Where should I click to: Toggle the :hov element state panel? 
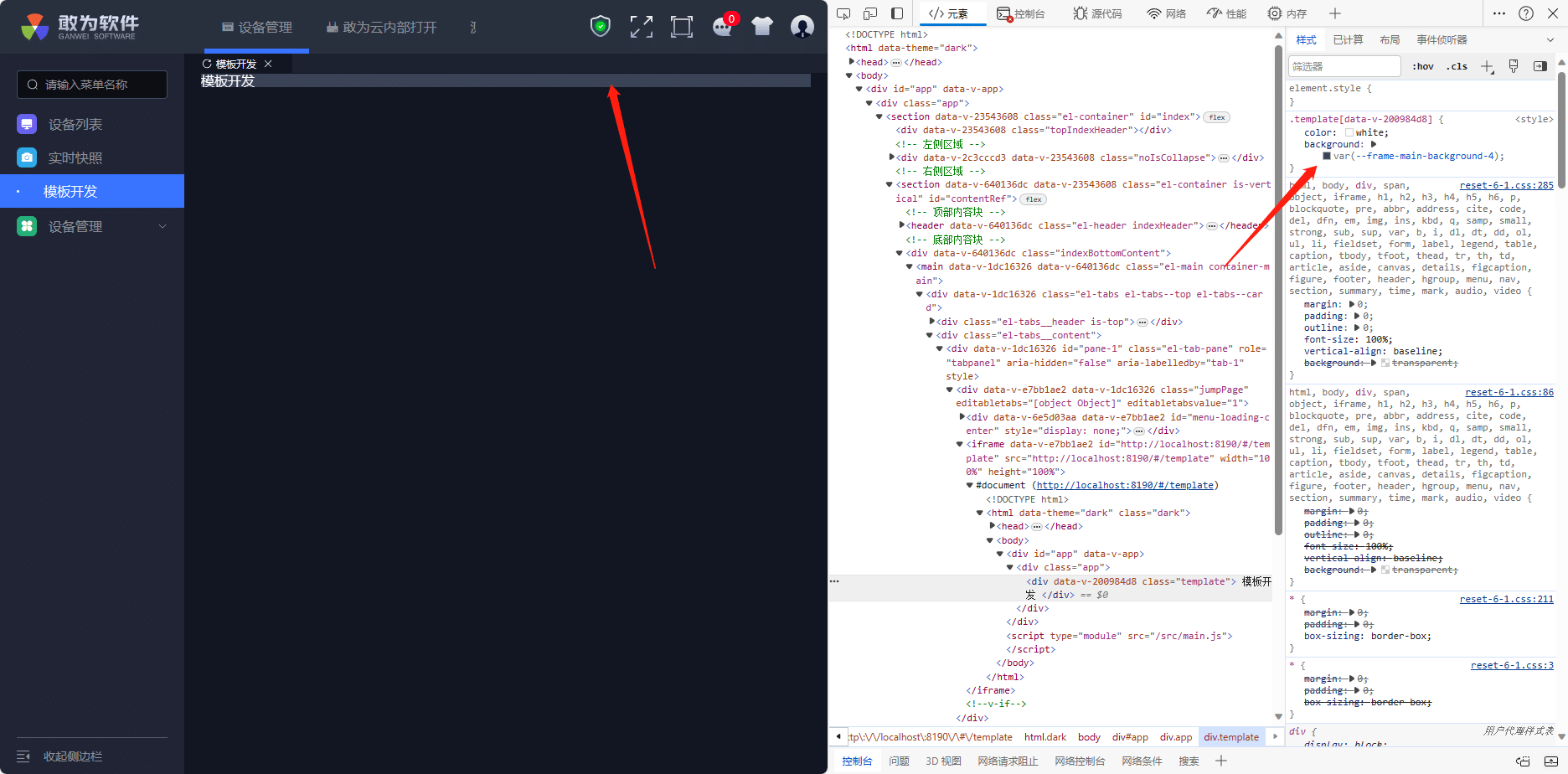click(1422, 66)
